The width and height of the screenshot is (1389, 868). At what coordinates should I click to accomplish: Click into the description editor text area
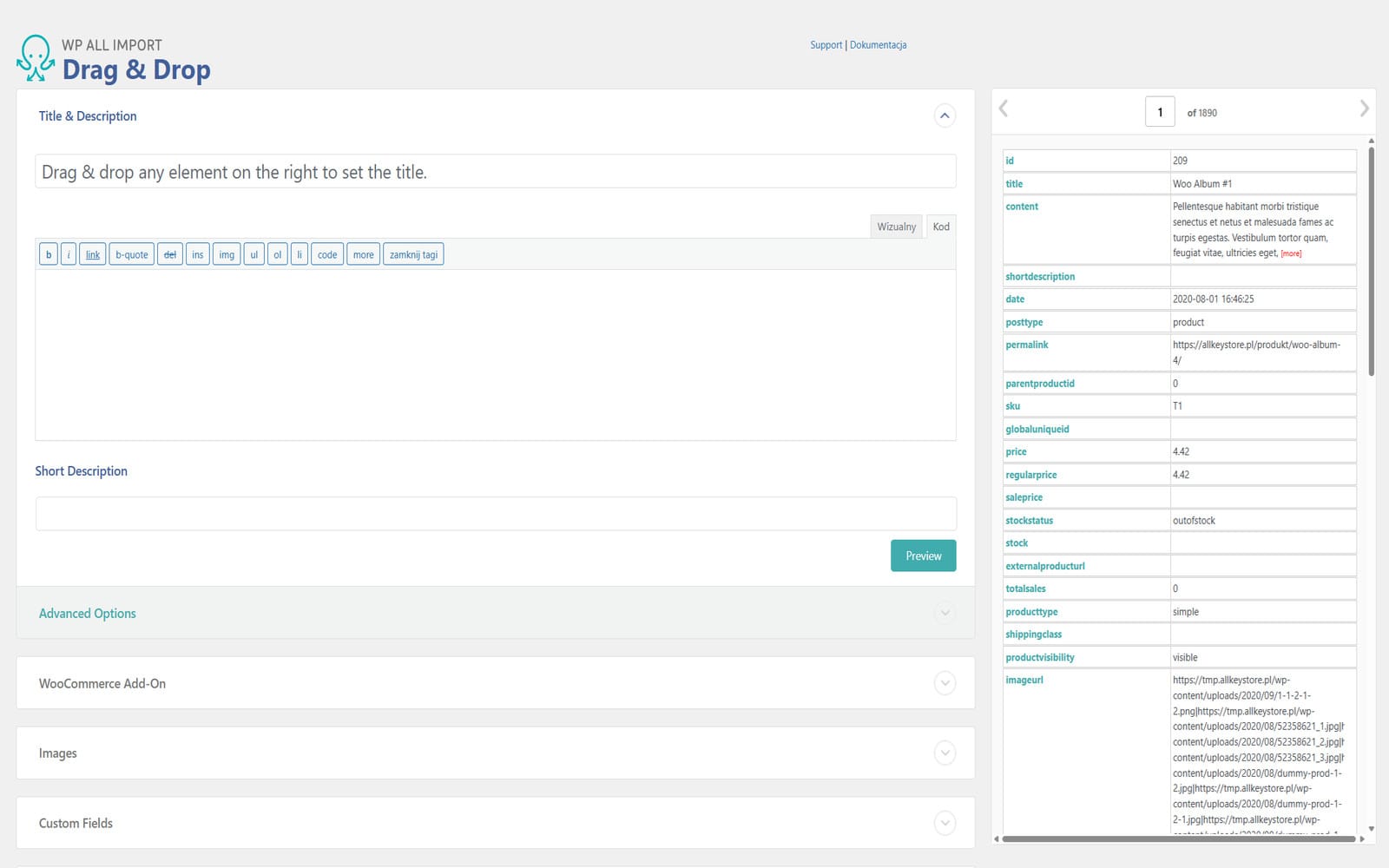coord(496,355)
